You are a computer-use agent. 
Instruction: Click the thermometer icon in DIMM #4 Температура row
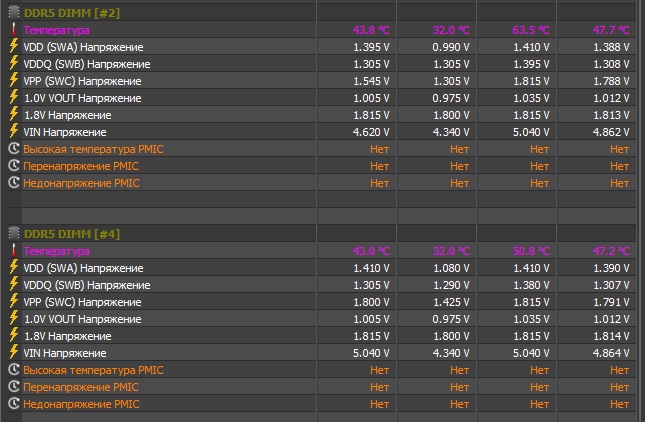tap(13, 251)
